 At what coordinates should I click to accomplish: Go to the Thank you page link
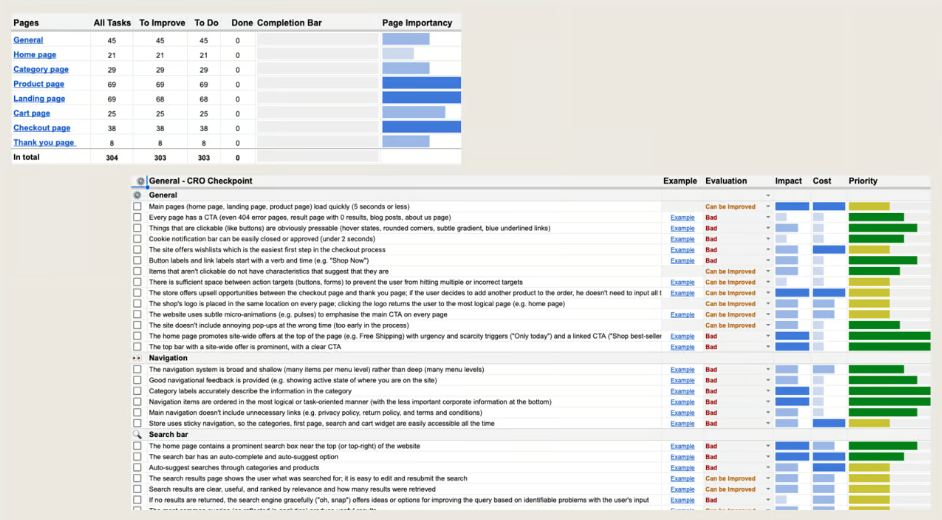pos(44,143)
